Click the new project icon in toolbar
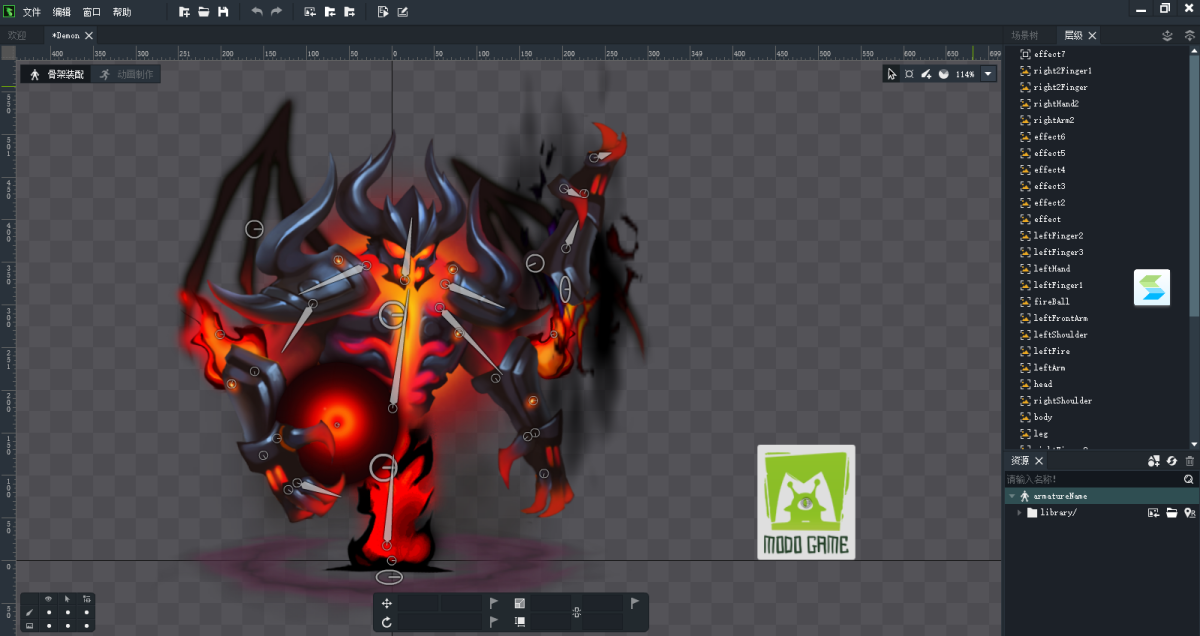The height and width of the screenshot is (636, 1200). coord(184,12)
